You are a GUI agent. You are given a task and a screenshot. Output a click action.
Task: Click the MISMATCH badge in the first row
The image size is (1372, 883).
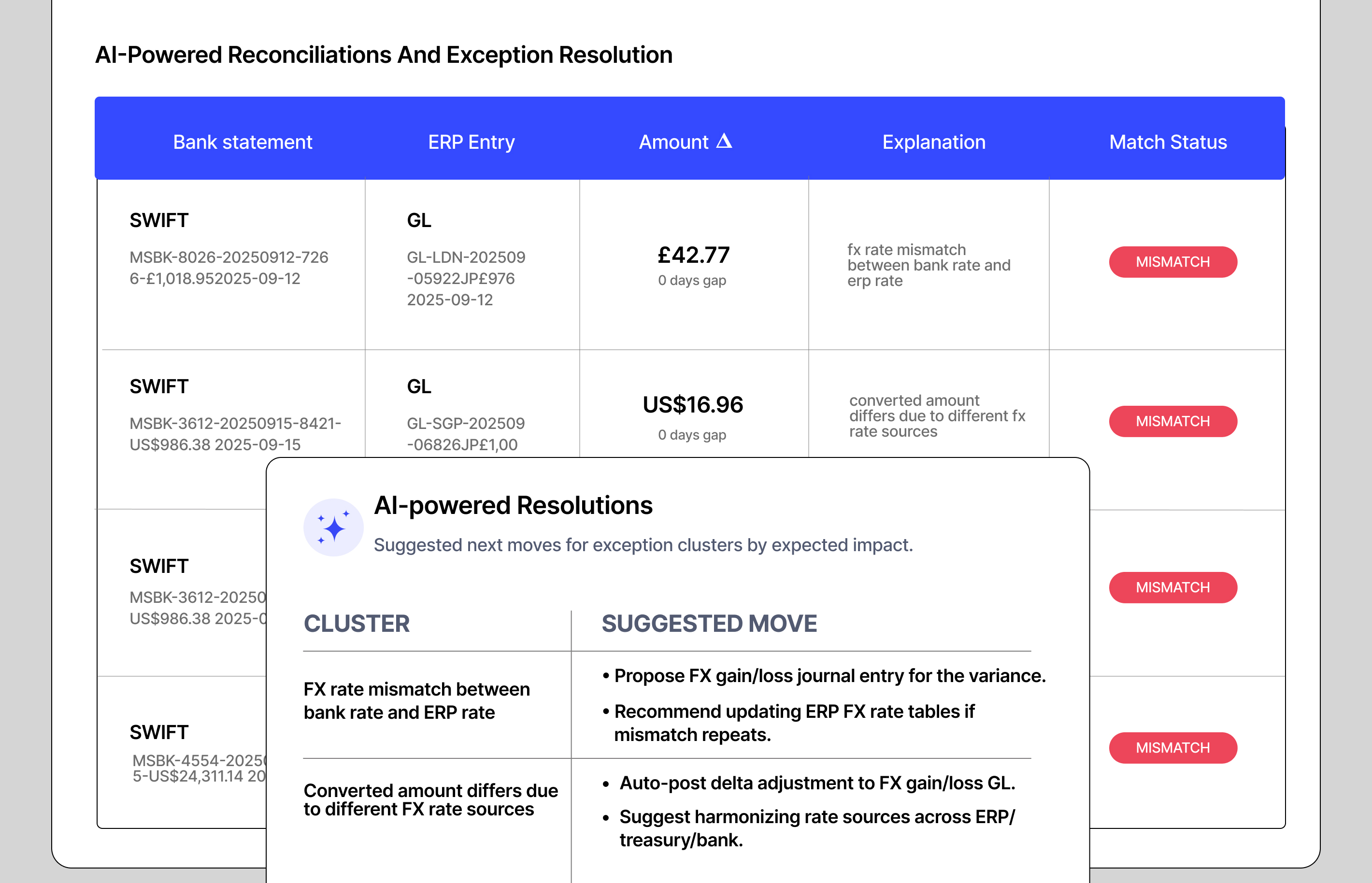(1172, 262)
